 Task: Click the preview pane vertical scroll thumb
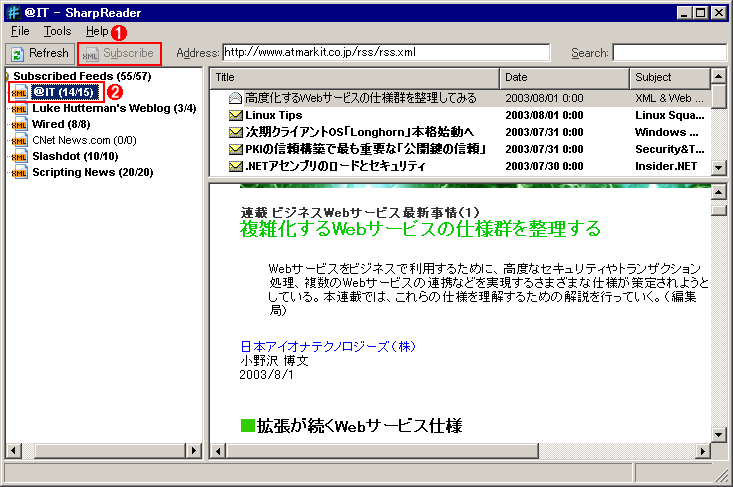[719, 208]
